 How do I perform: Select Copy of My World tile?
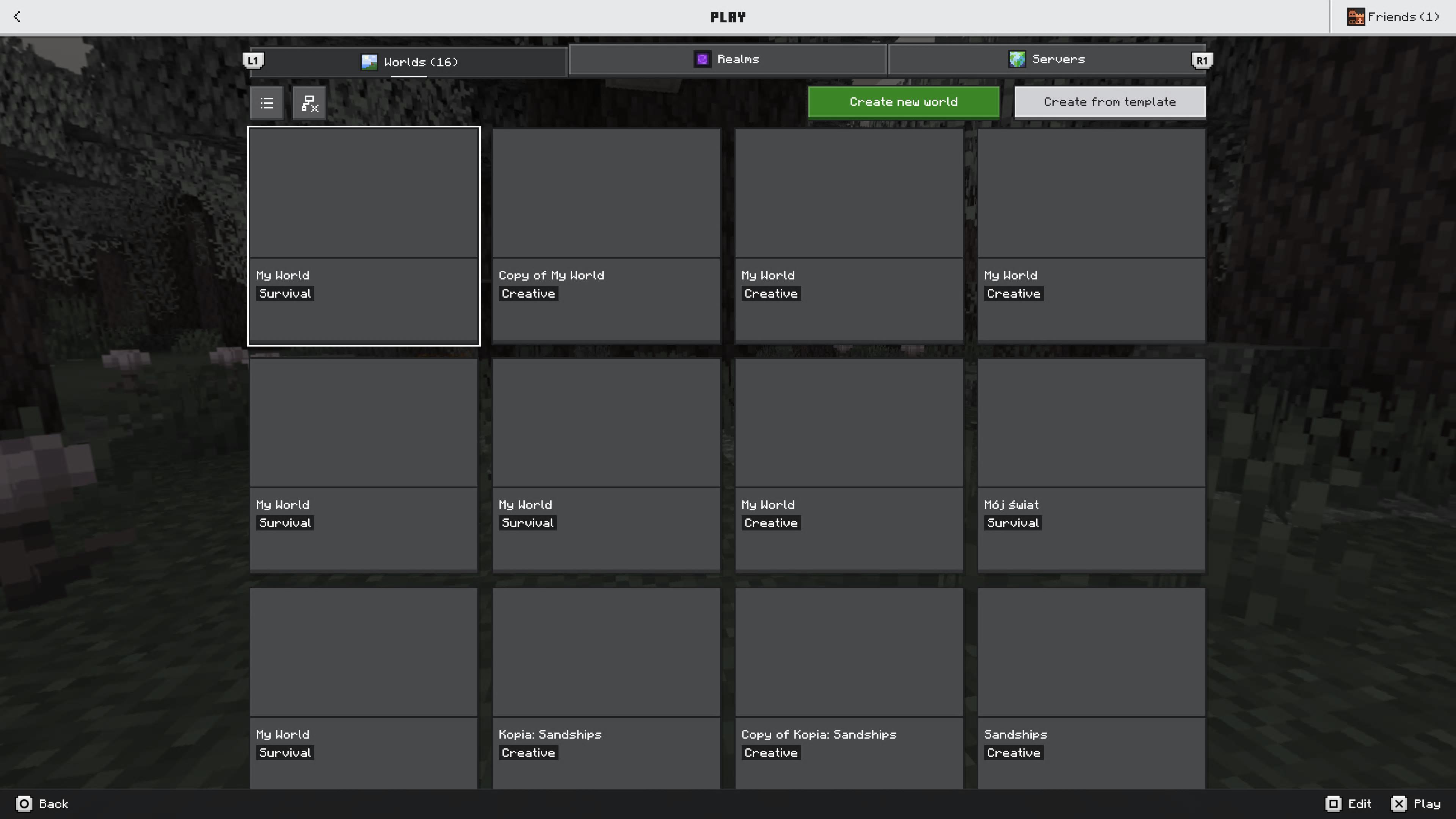click(606, 236)
